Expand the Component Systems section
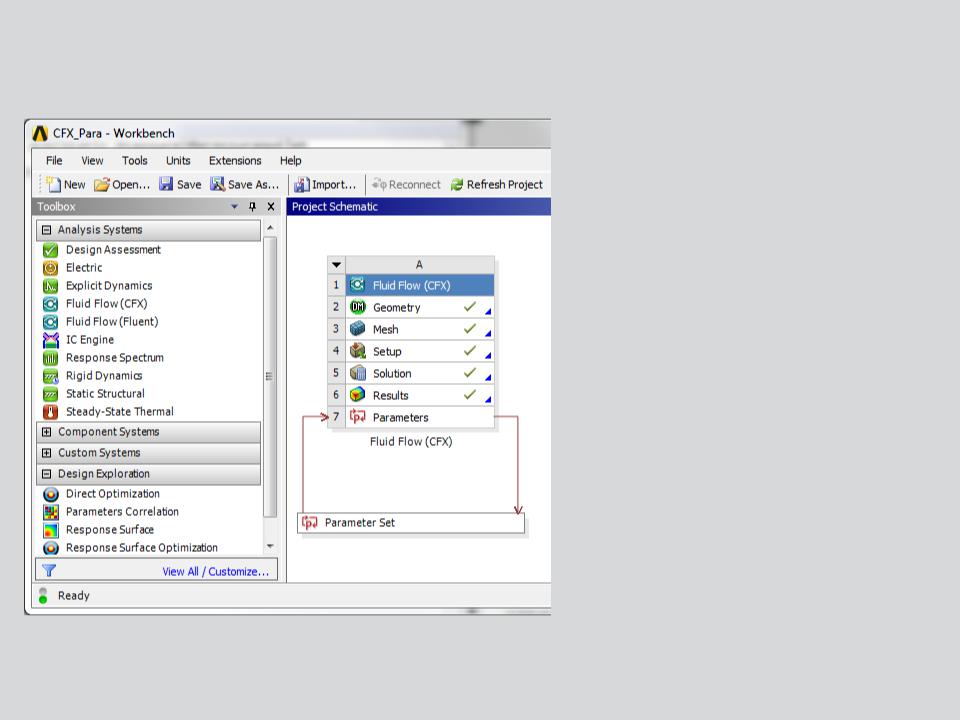This screenshot has width=960, height=720. coord(47,432)
